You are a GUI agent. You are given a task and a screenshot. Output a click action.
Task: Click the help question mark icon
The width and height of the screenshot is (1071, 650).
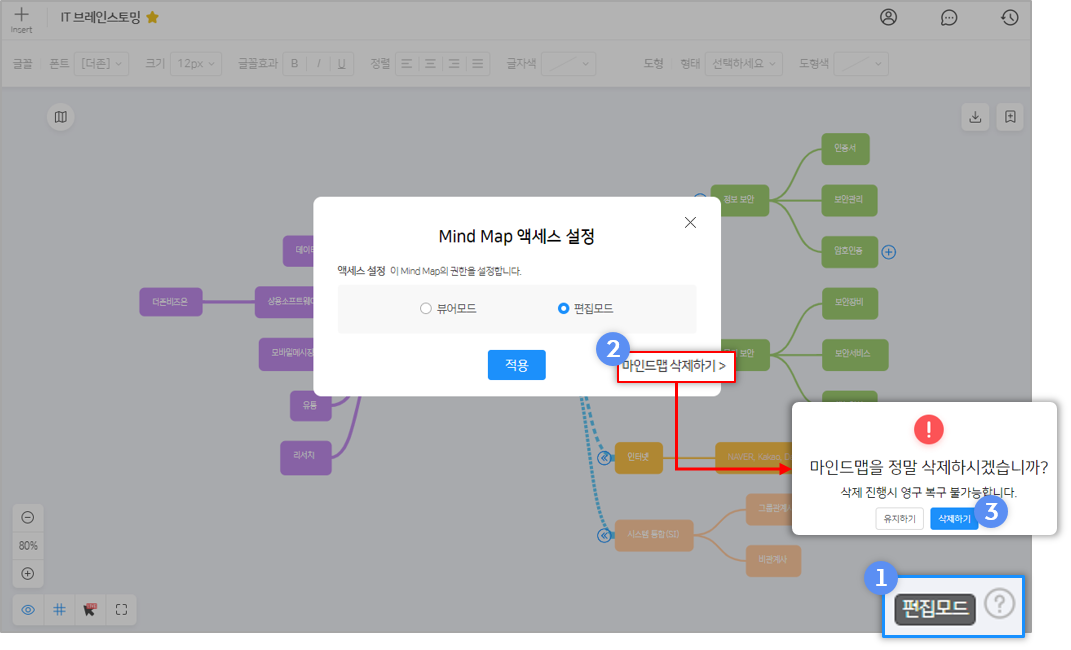tap(999, 604)
